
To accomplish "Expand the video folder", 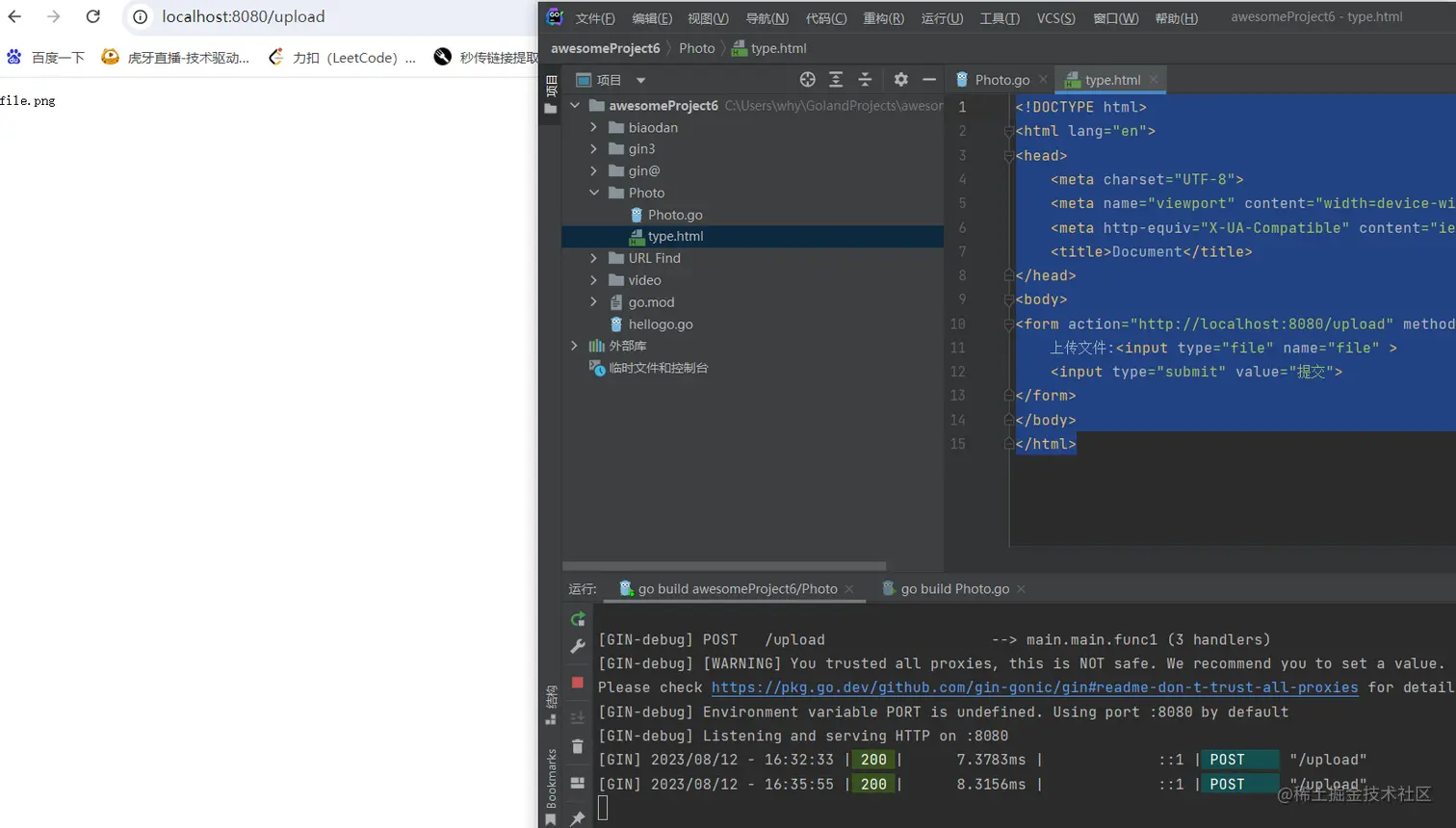I will pos(594,280).
